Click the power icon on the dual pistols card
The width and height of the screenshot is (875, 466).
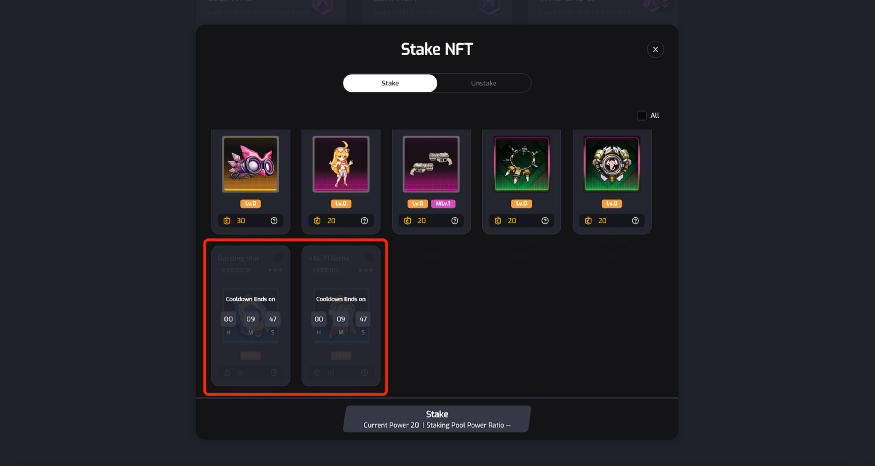coord(408,220)
